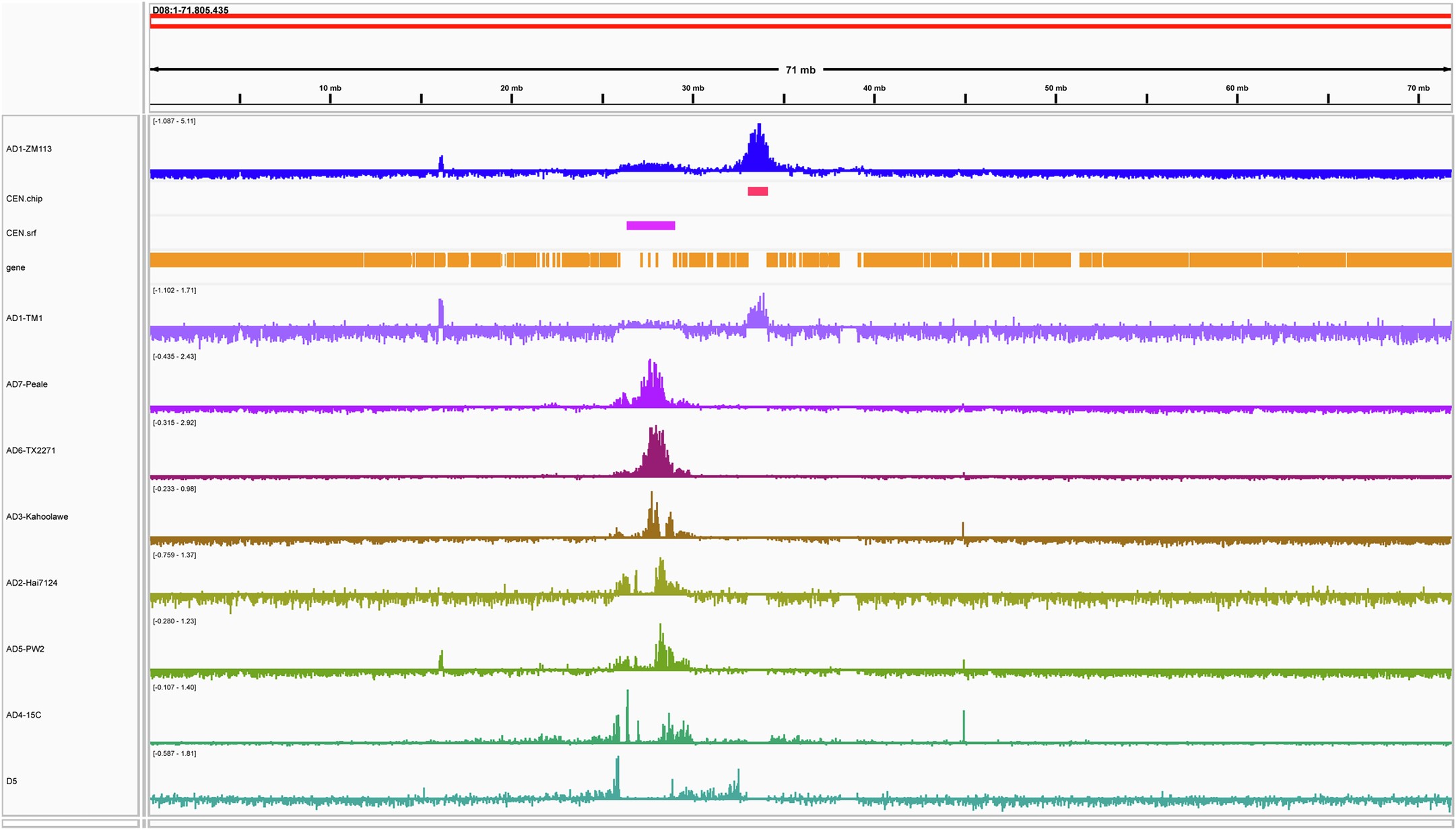Click the AD6-TX2271 data range [-0.315 - 2.92]
This screenshot has width=1456, height=830.
tap(174, 423)
